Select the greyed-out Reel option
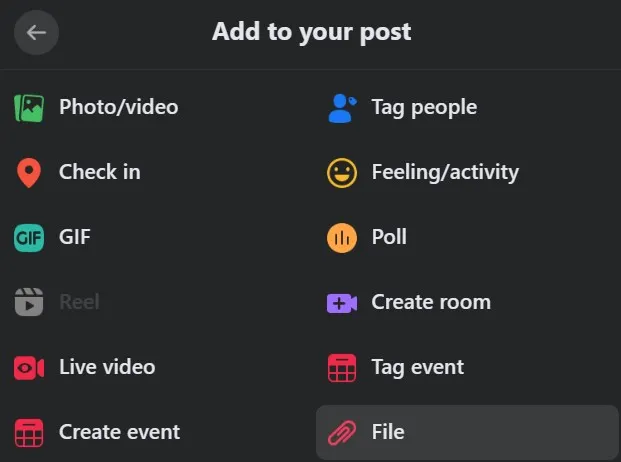 tap(79, 302)
